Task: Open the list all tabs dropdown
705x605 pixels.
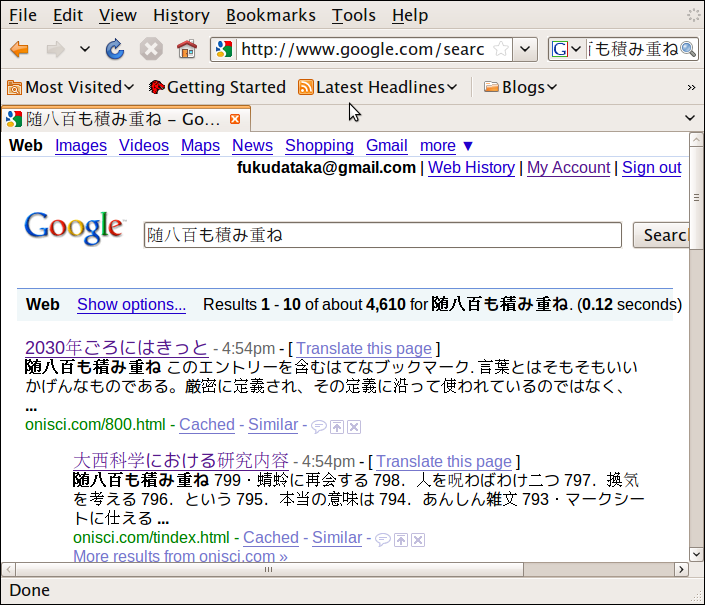Action: [690, 118]
